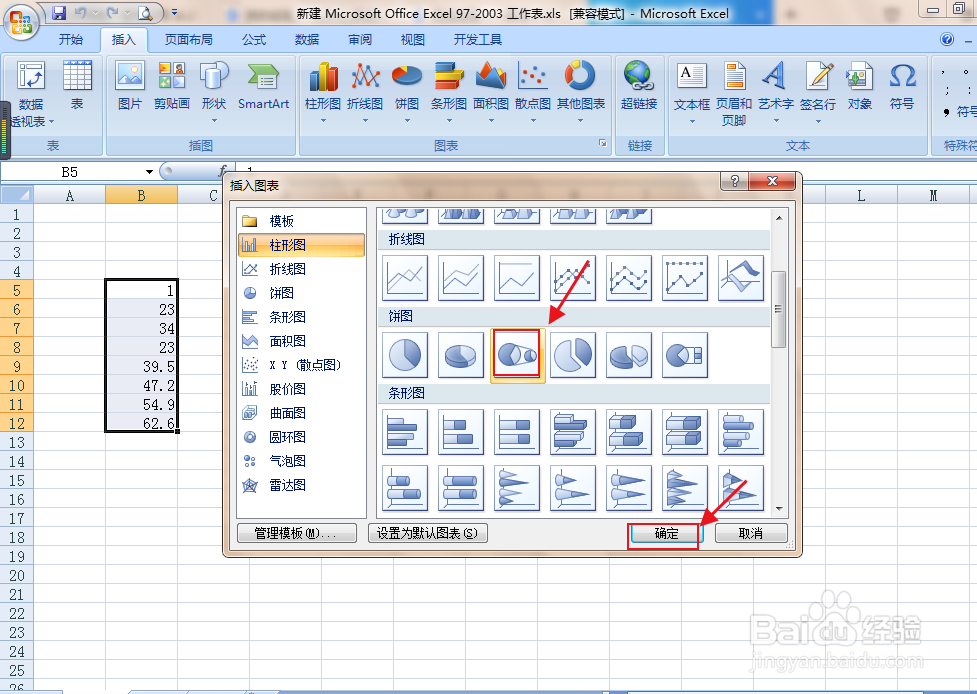Open the other charts (其他图表) ribbon button

581,92
